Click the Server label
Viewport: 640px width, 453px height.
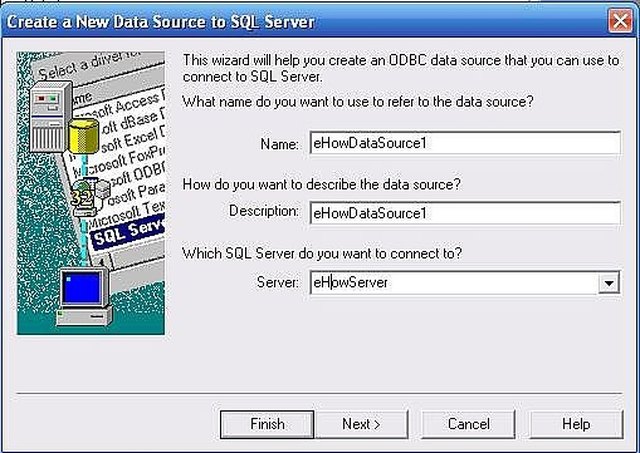278,282
